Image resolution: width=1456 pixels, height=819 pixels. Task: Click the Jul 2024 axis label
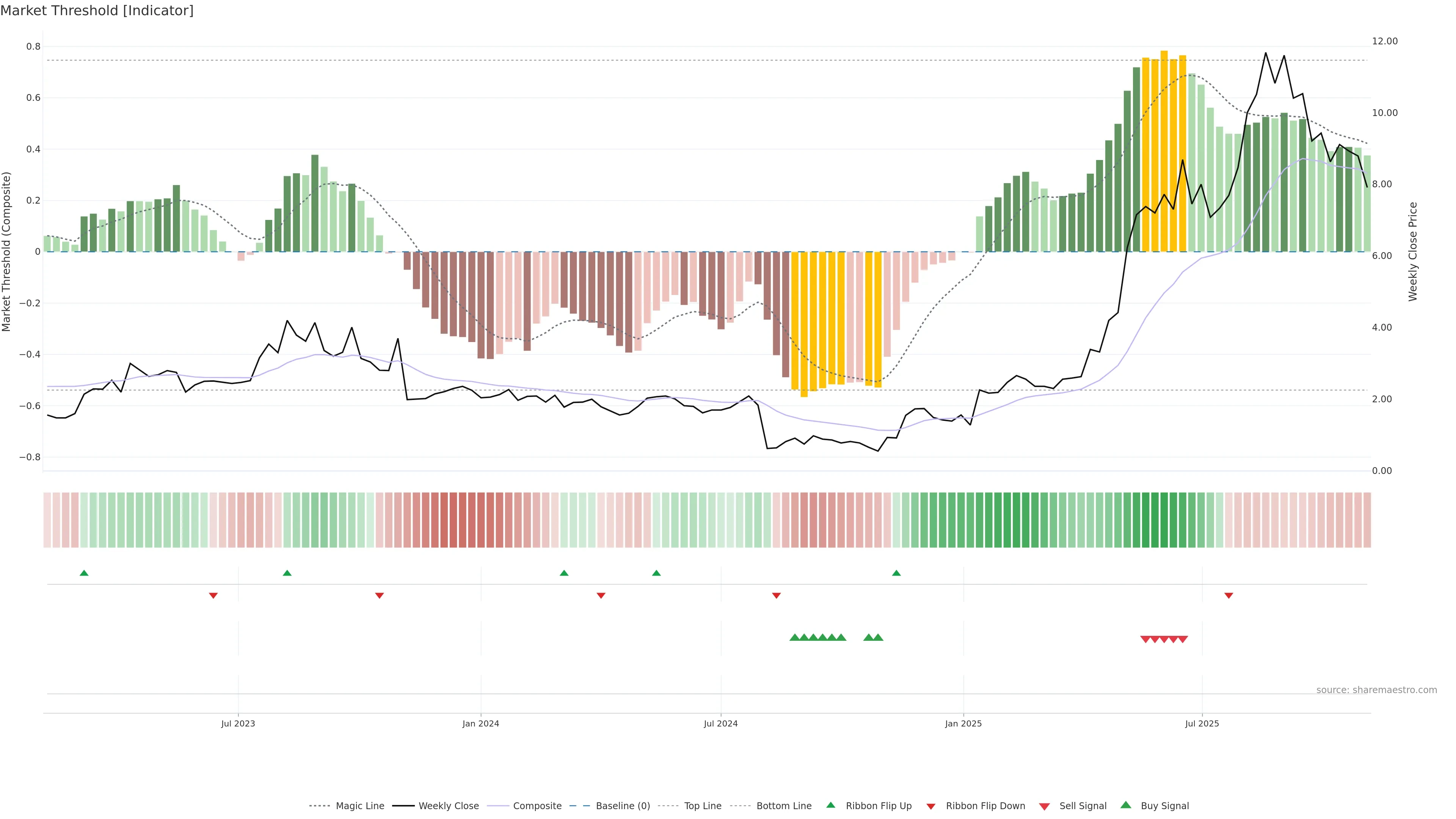[721, 723]
